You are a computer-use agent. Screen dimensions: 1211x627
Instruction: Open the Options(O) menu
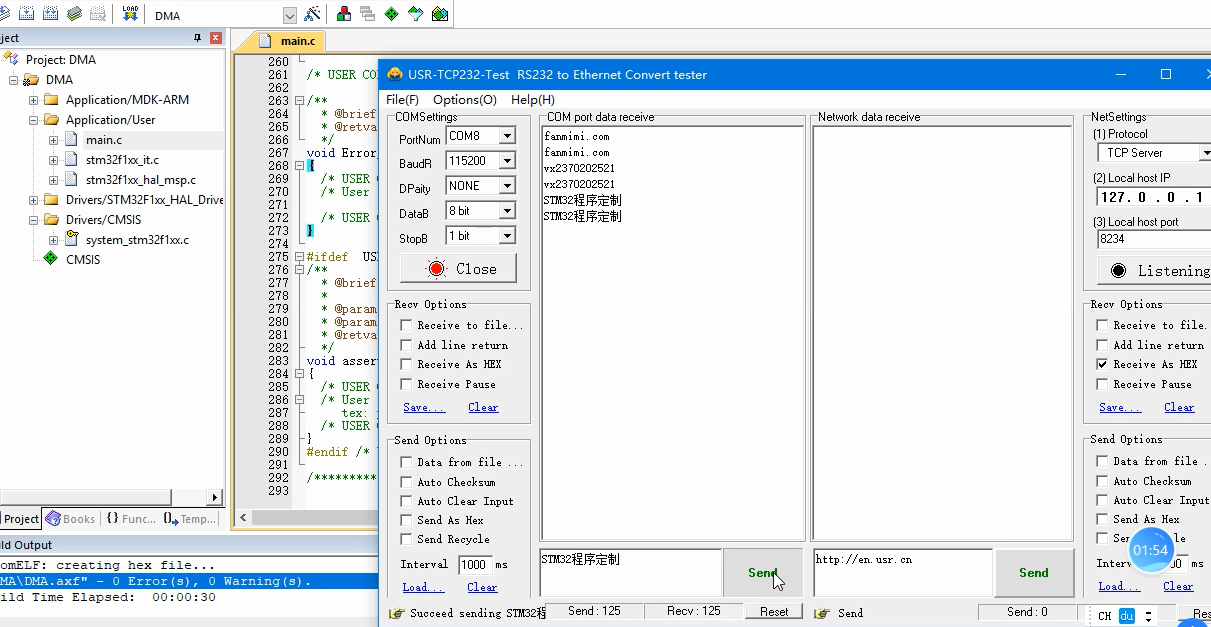pos(465,100)
